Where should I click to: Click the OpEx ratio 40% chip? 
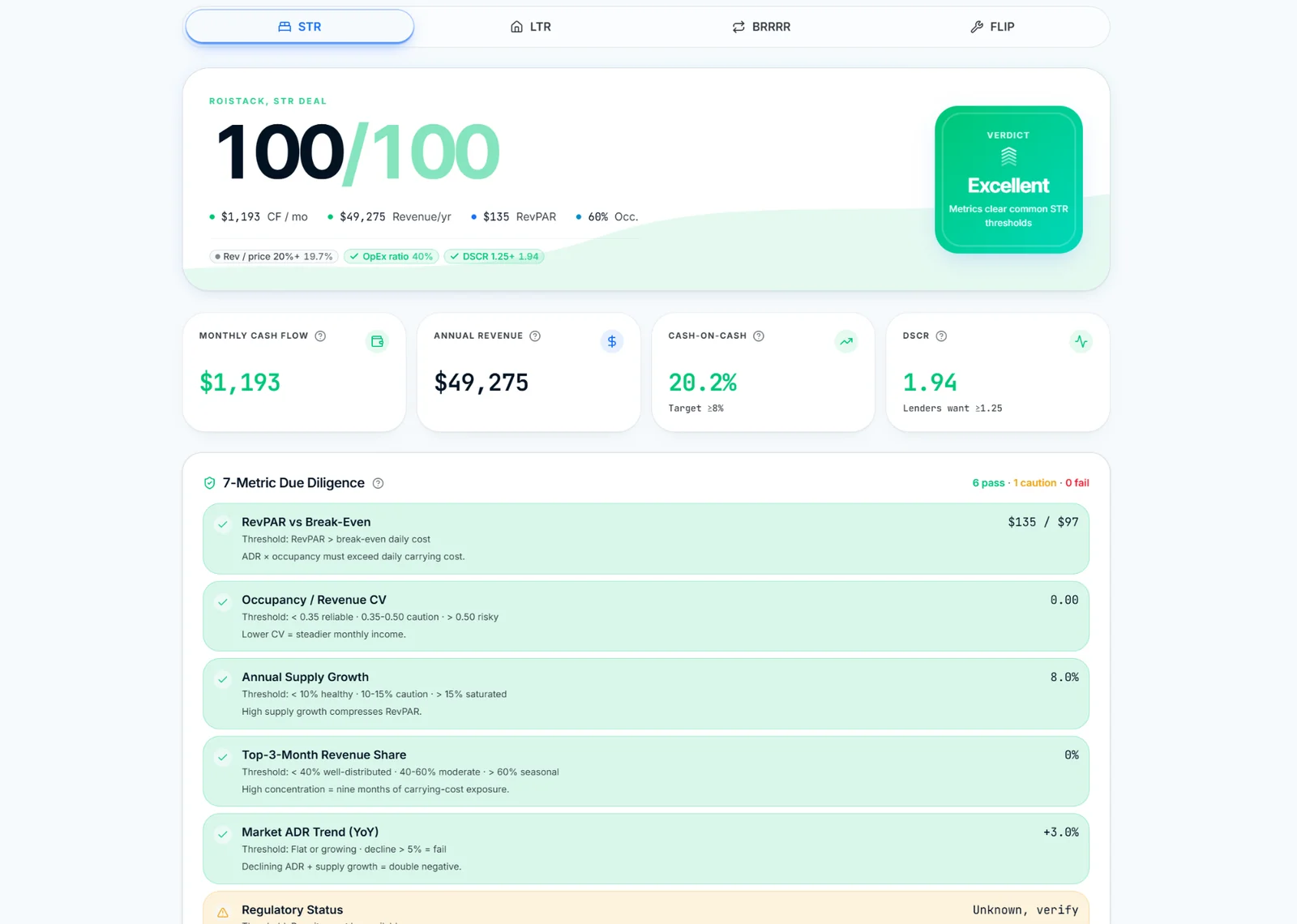click(391, 257)
